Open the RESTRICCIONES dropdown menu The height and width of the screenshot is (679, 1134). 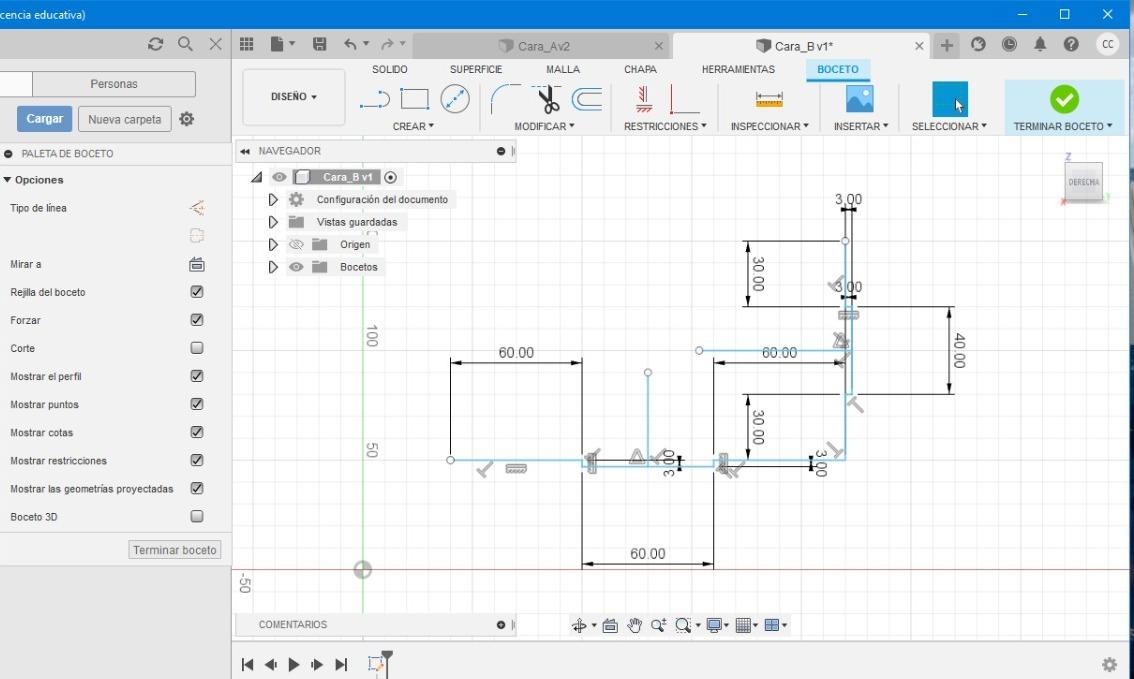tap(665, 126)
